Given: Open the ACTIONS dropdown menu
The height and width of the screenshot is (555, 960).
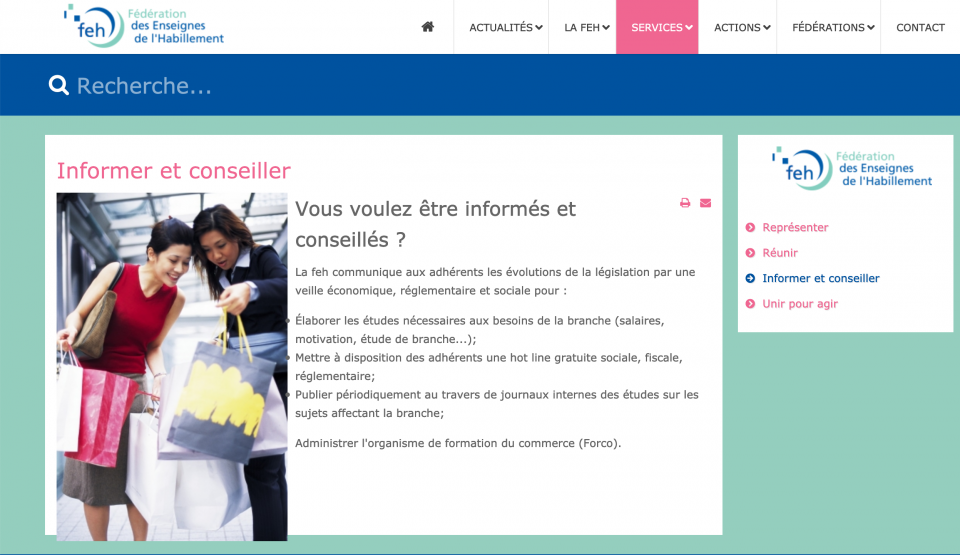Looking at the screenshot, I should coord(742,28).
